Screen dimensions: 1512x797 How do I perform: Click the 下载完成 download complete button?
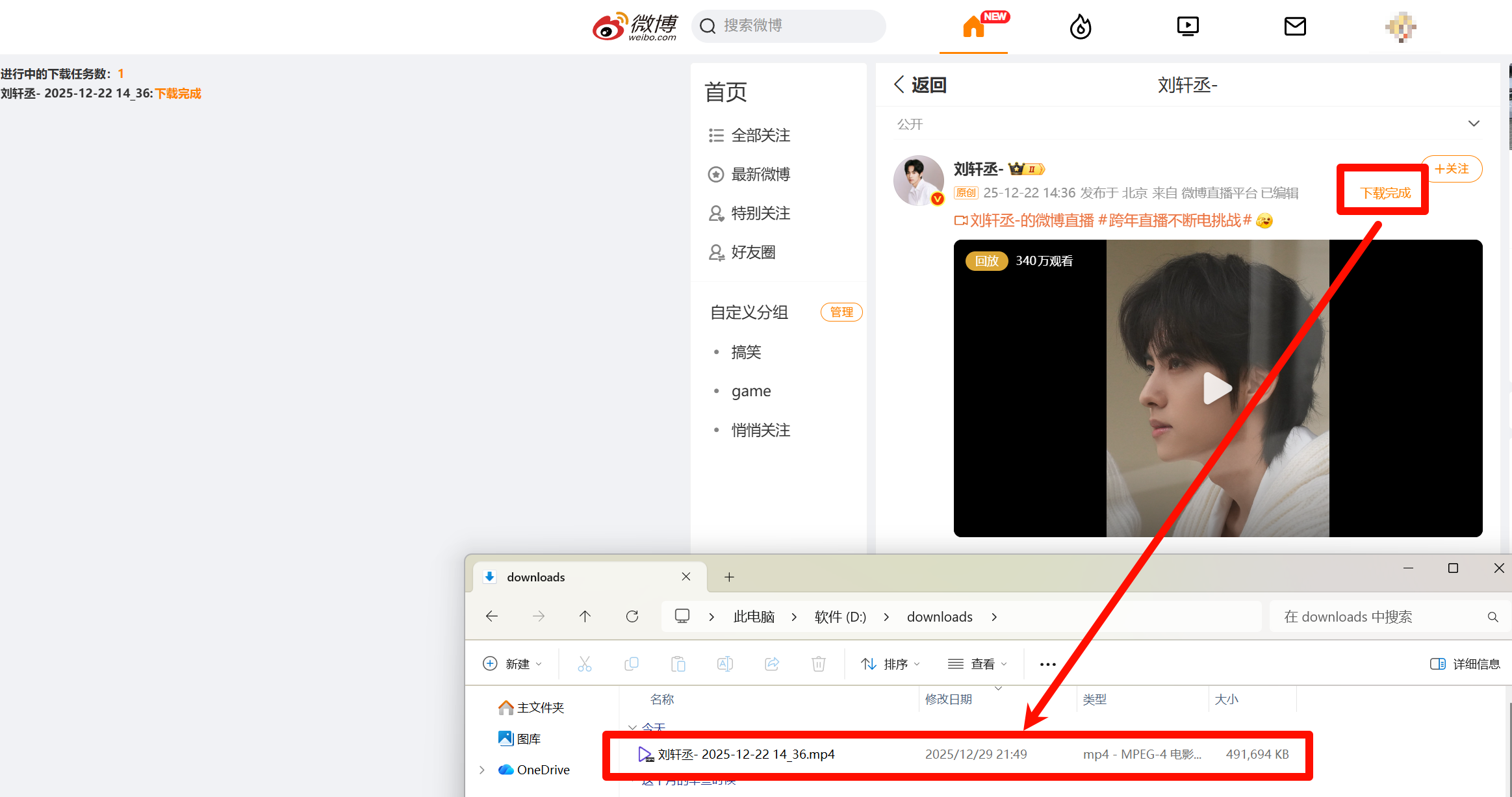[1383, 192]
